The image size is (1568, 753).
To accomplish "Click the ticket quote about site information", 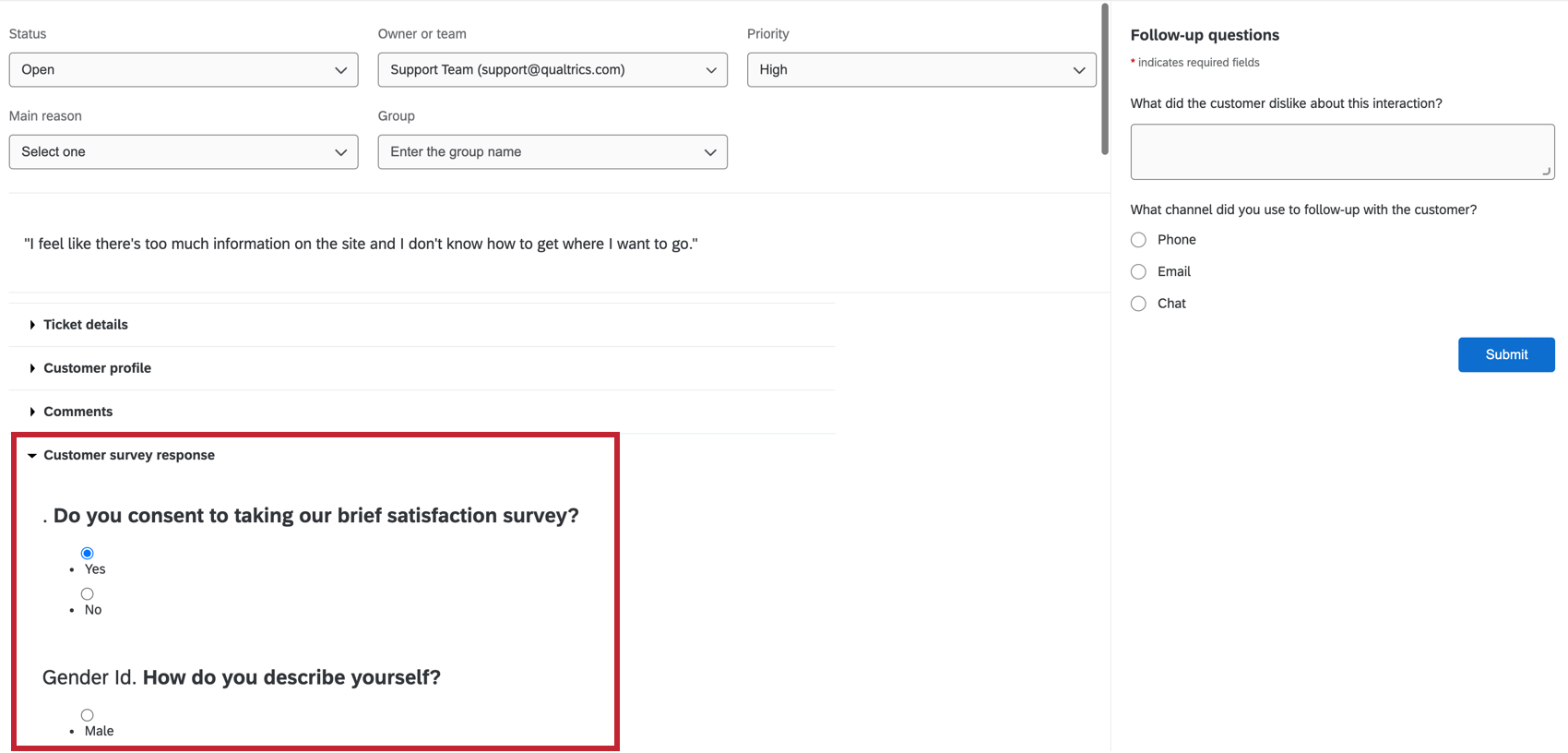I will click(361, 244).
